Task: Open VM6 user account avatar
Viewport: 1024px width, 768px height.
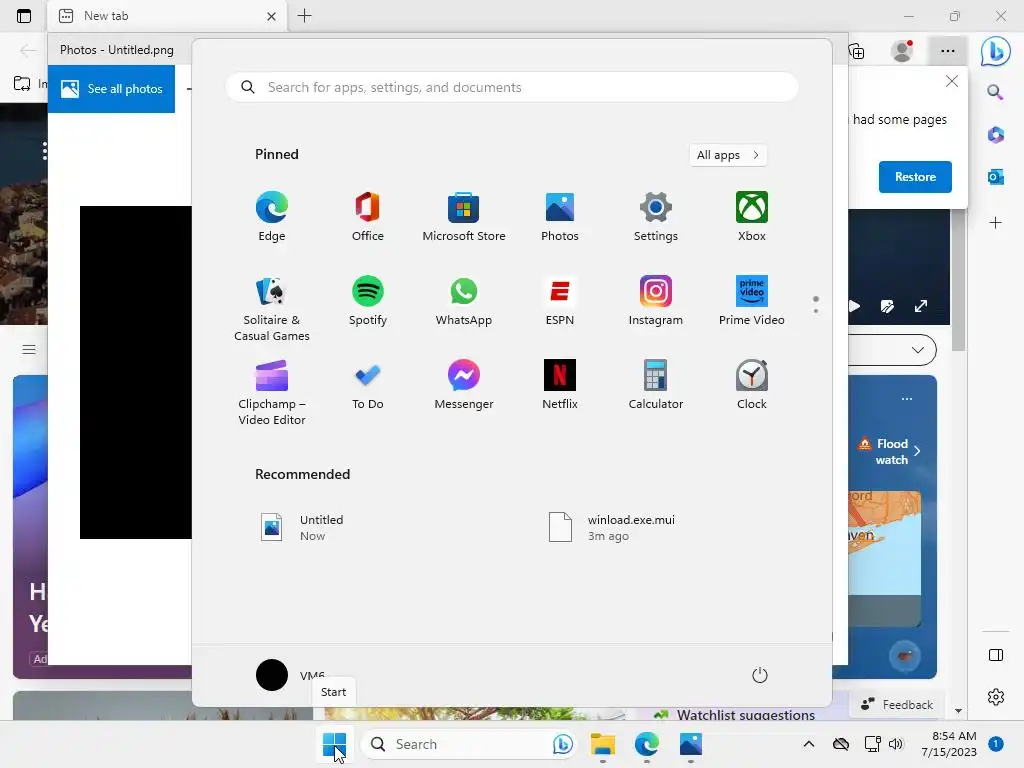Action: [272, 675]
